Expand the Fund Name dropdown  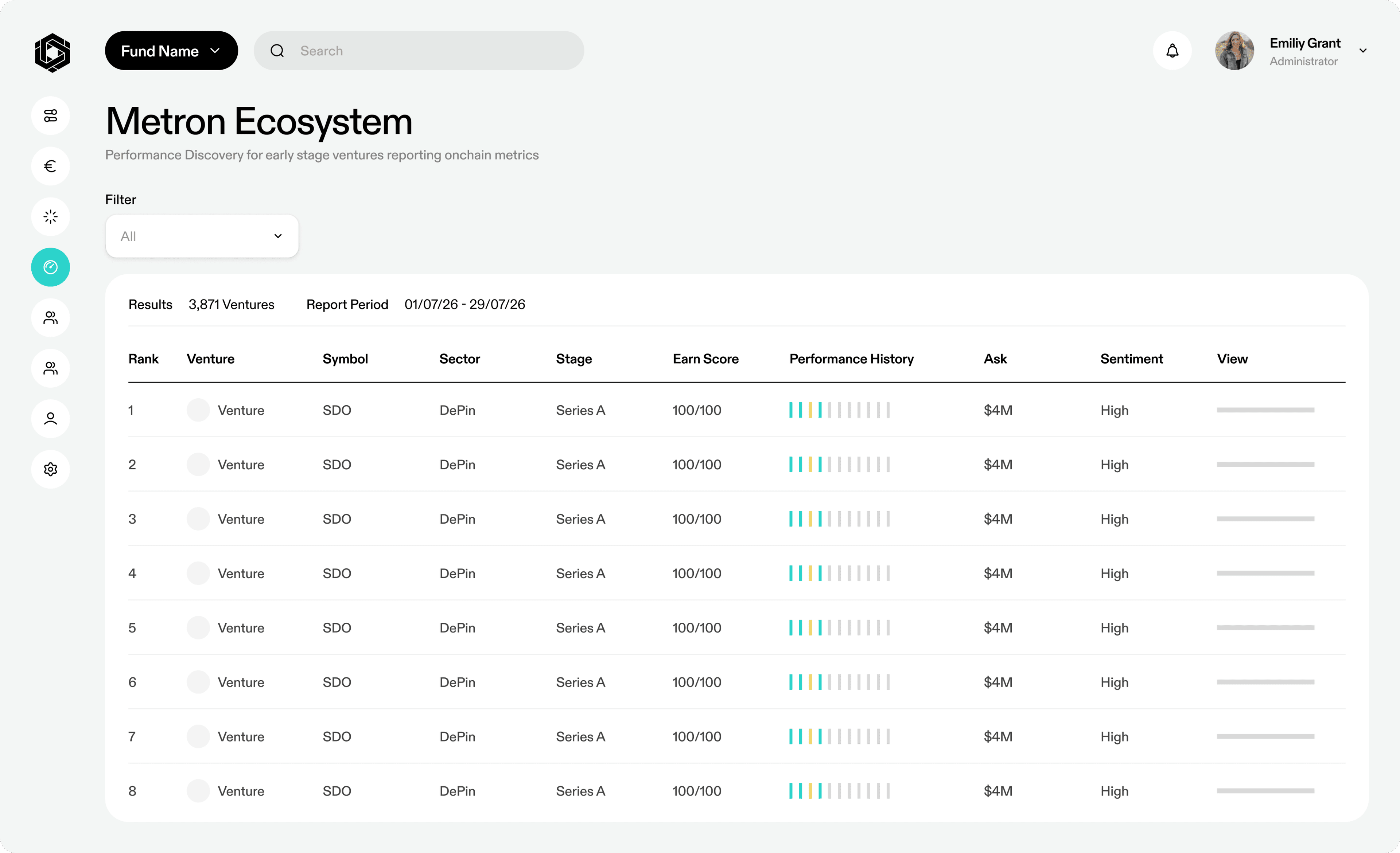tap(171, 51)
